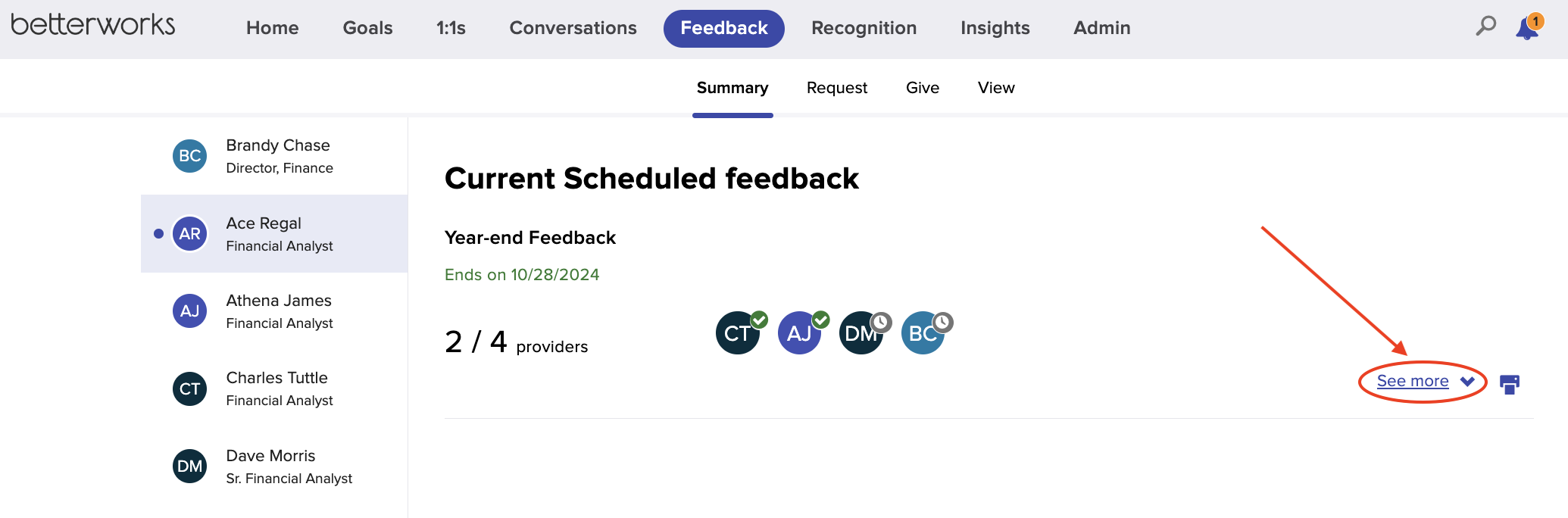Select Dave Morris Sr. Financial Analyst
Image resolution: width=1568 pixels, height=518 pixels.
(274, 467)
